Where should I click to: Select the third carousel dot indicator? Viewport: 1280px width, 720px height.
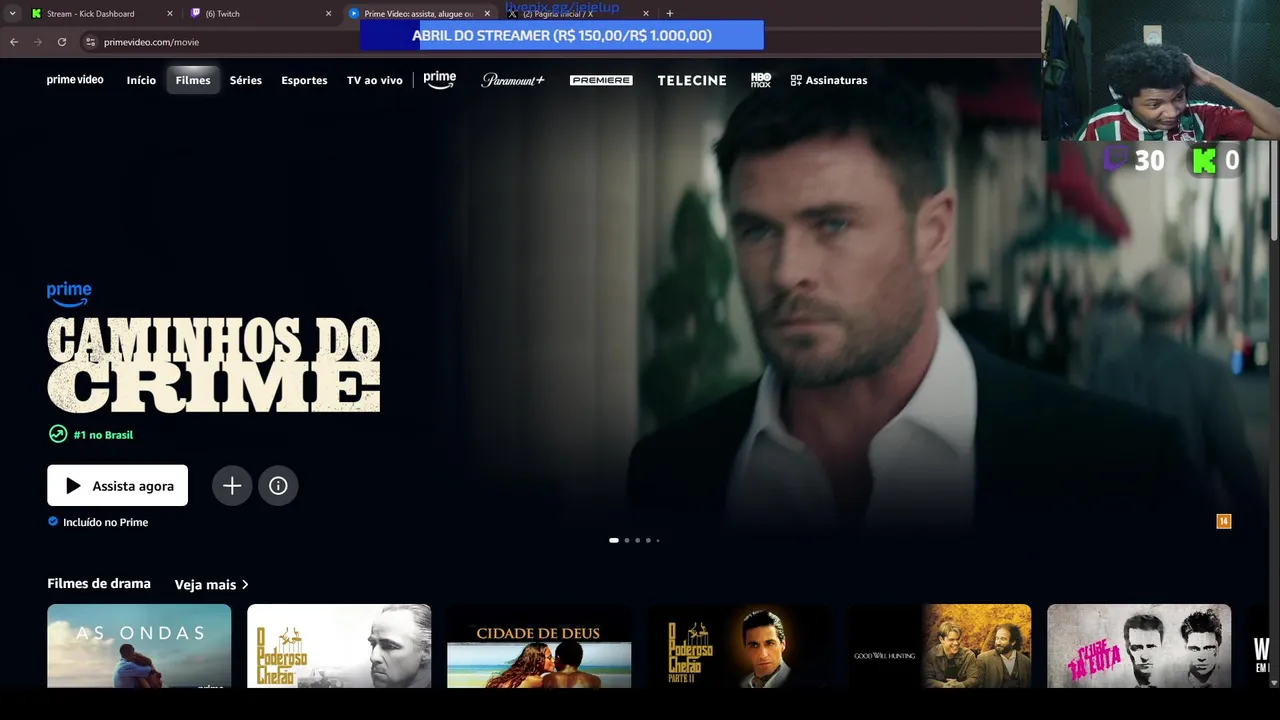(x=637, y=540)
